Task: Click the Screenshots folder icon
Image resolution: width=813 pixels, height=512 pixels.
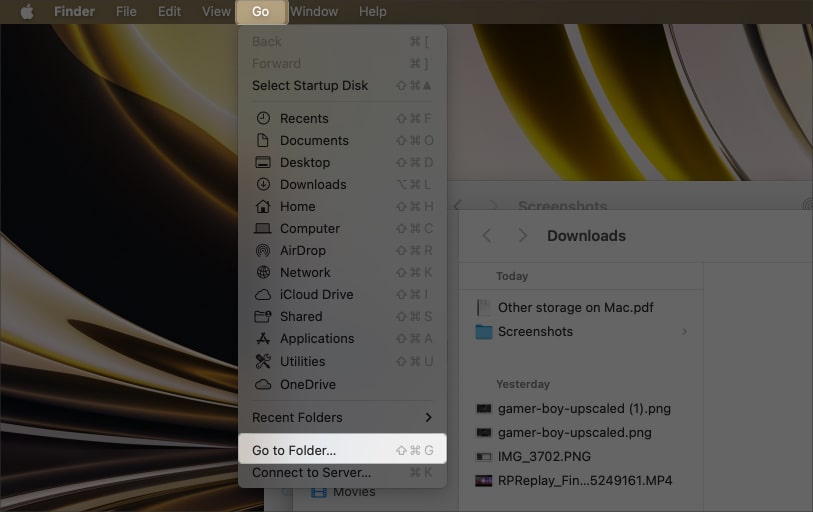Action: coord(484,332)
